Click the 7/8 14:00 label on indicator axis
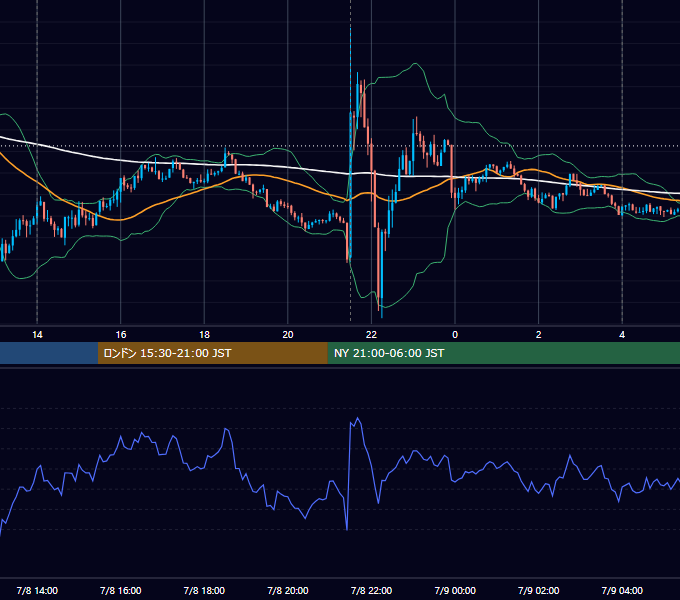Viewport: 680px width, 600px height. (x=37, y=590)
